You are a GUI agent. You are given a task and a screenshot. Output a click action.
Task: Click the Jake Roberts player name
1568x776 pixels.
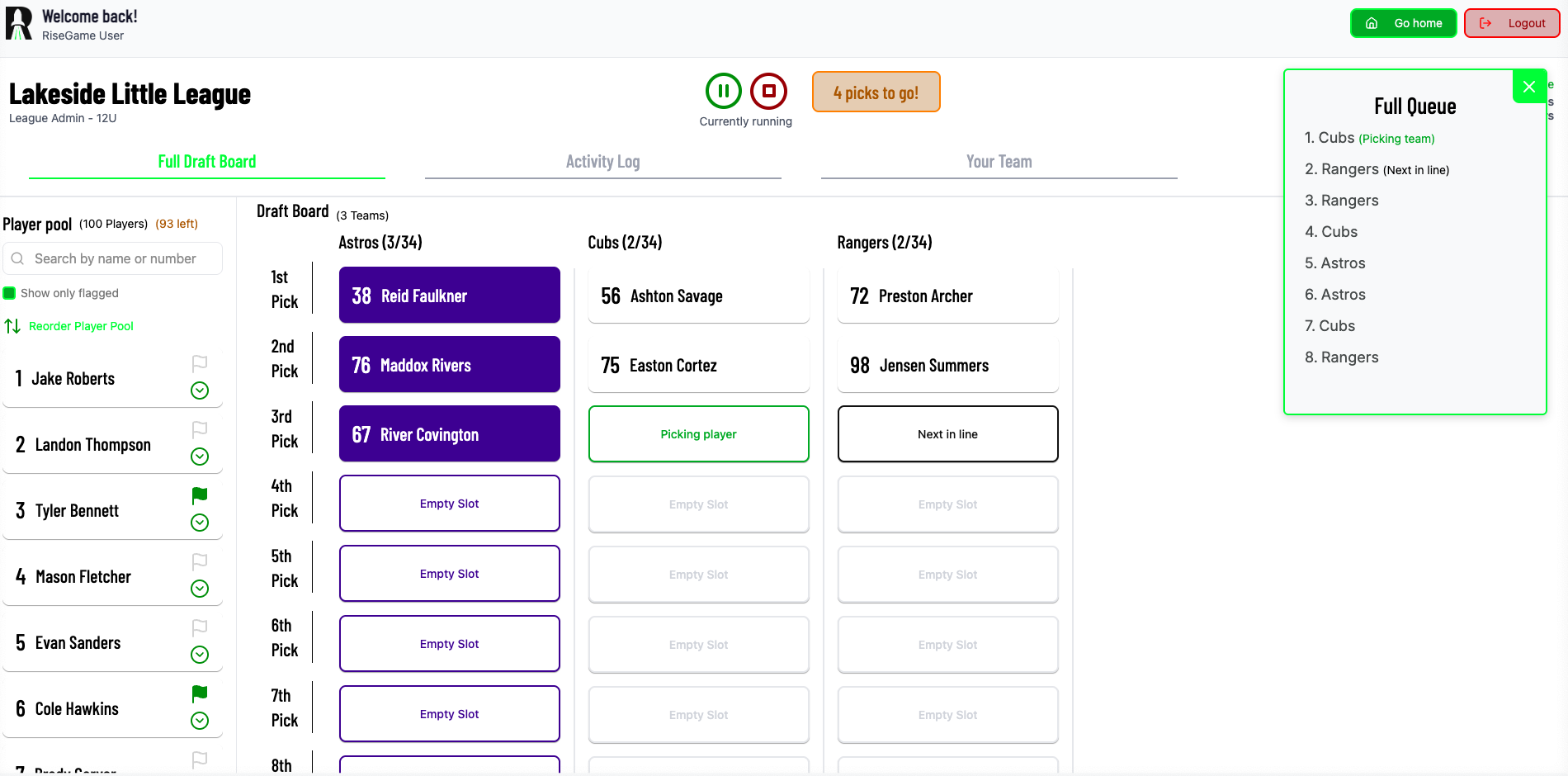click(x=73, y=379)
